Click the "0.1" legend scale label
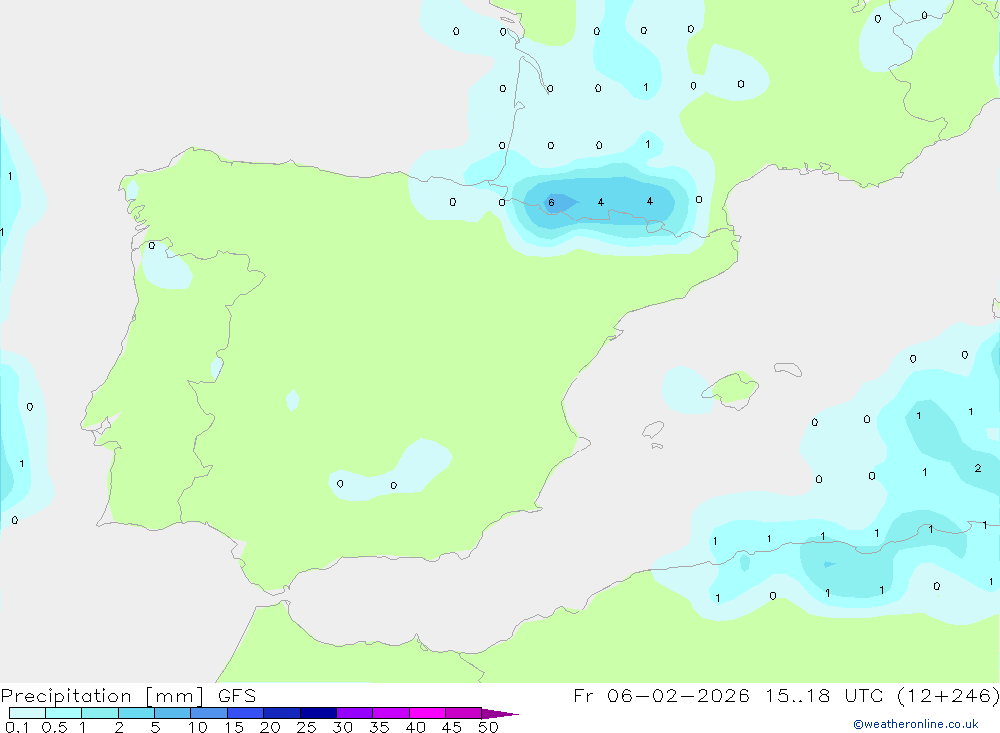 17,727
